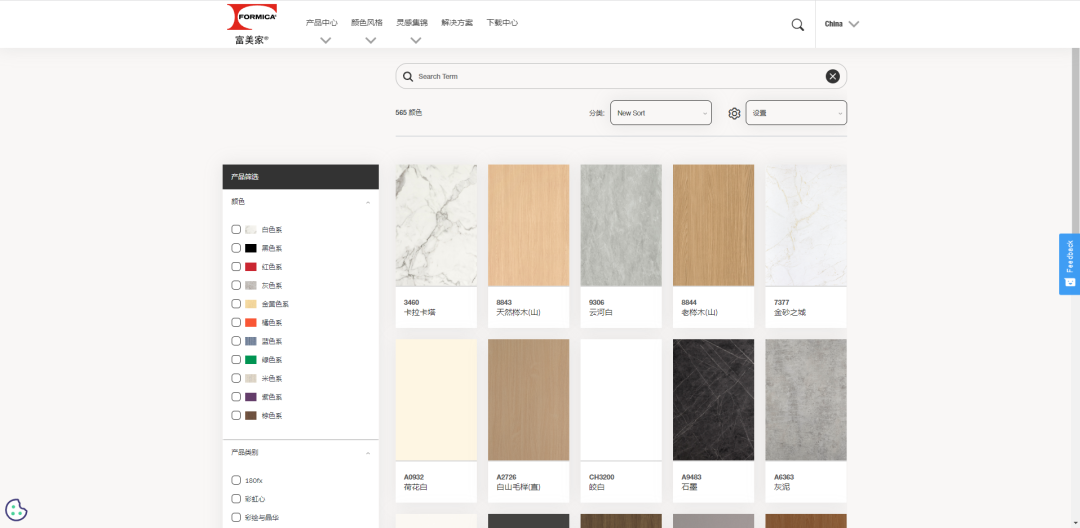Image resolution: width=1080 pixels, height=528 pixels.
Task: Go to 下载中心 page
Action: pyautogui.click(x=502, y=23)
